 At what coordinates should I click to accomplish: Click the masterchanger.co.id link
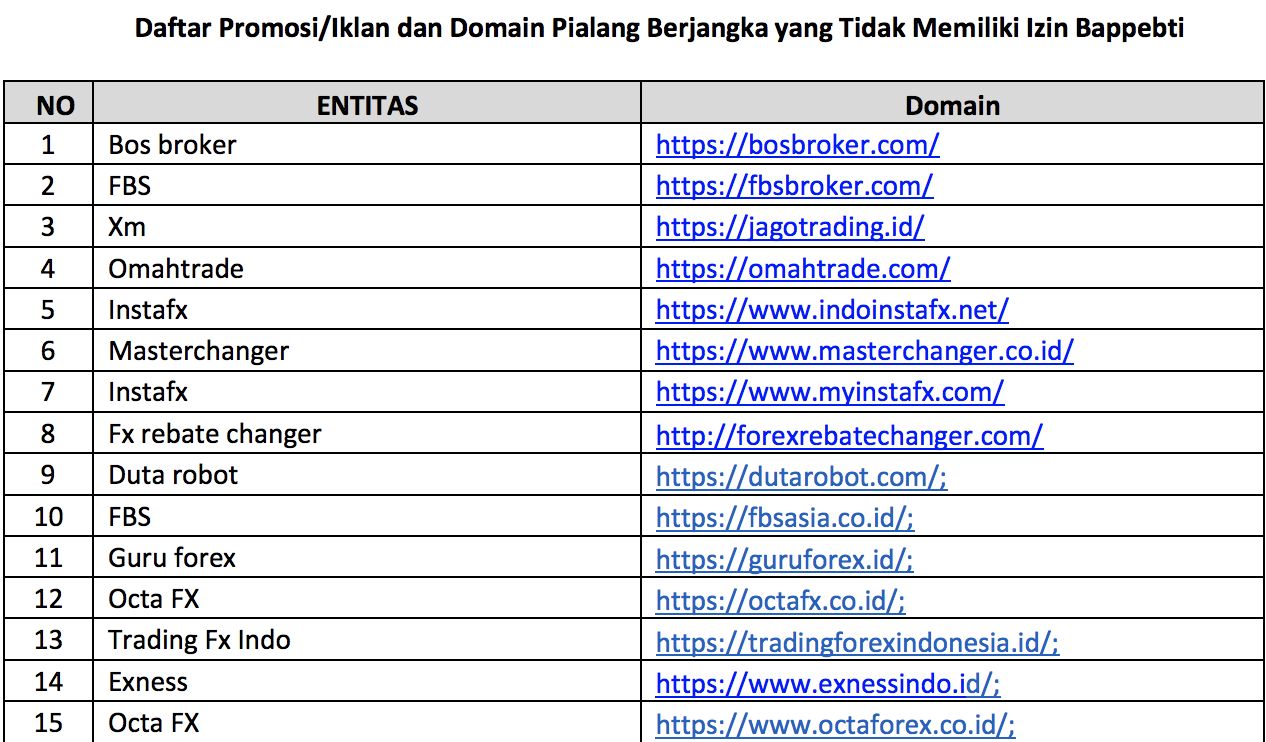(864, 351)
